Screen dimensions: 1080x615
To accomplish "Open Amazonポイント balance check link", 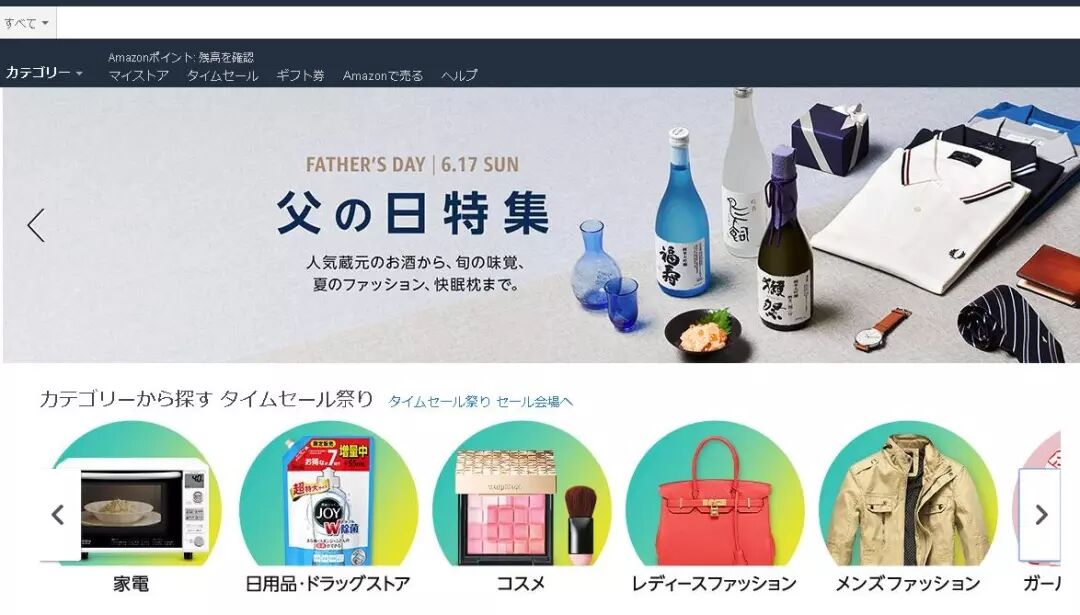I will point(180,57).
